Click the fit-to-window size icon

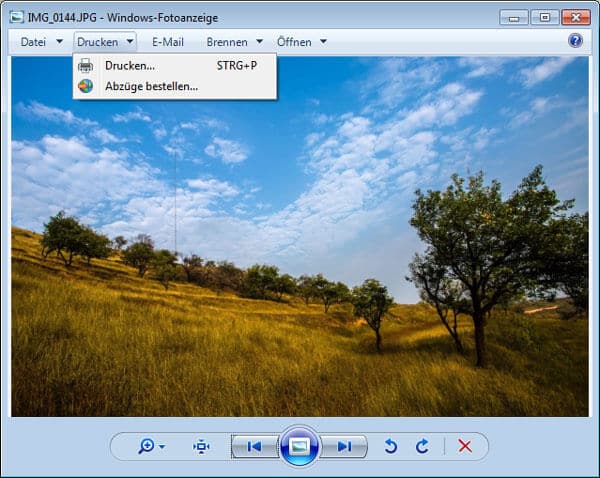click(x=201, y=446)
